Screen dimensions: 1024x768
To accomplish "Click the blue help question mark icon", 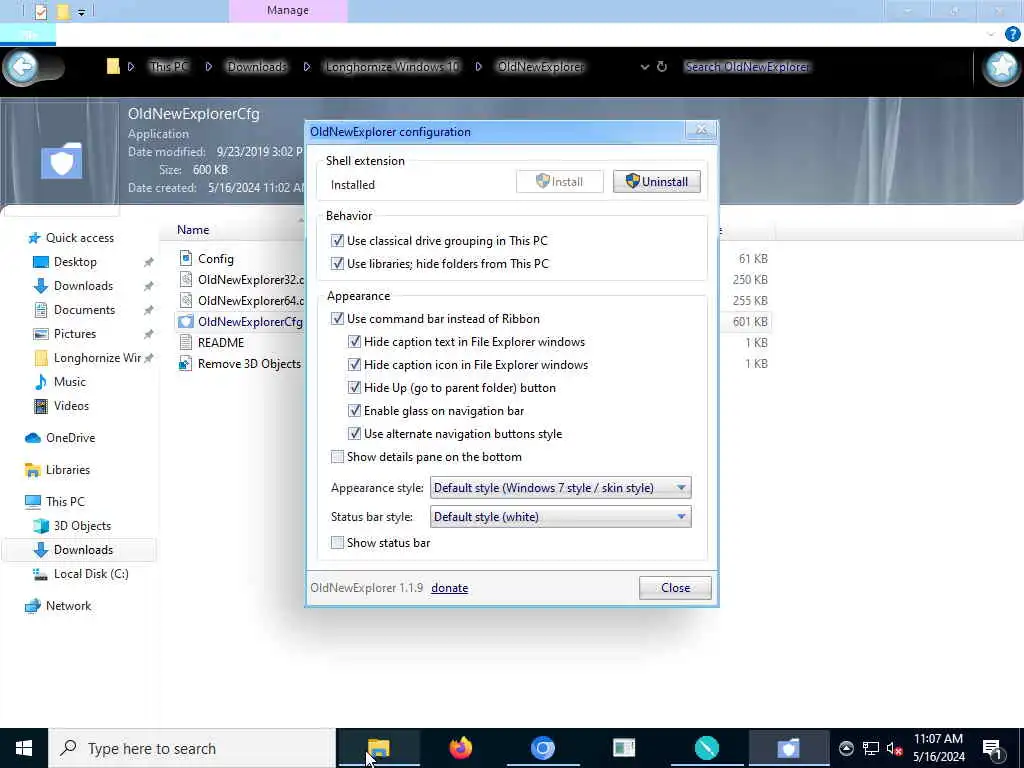I will 1012,34.
